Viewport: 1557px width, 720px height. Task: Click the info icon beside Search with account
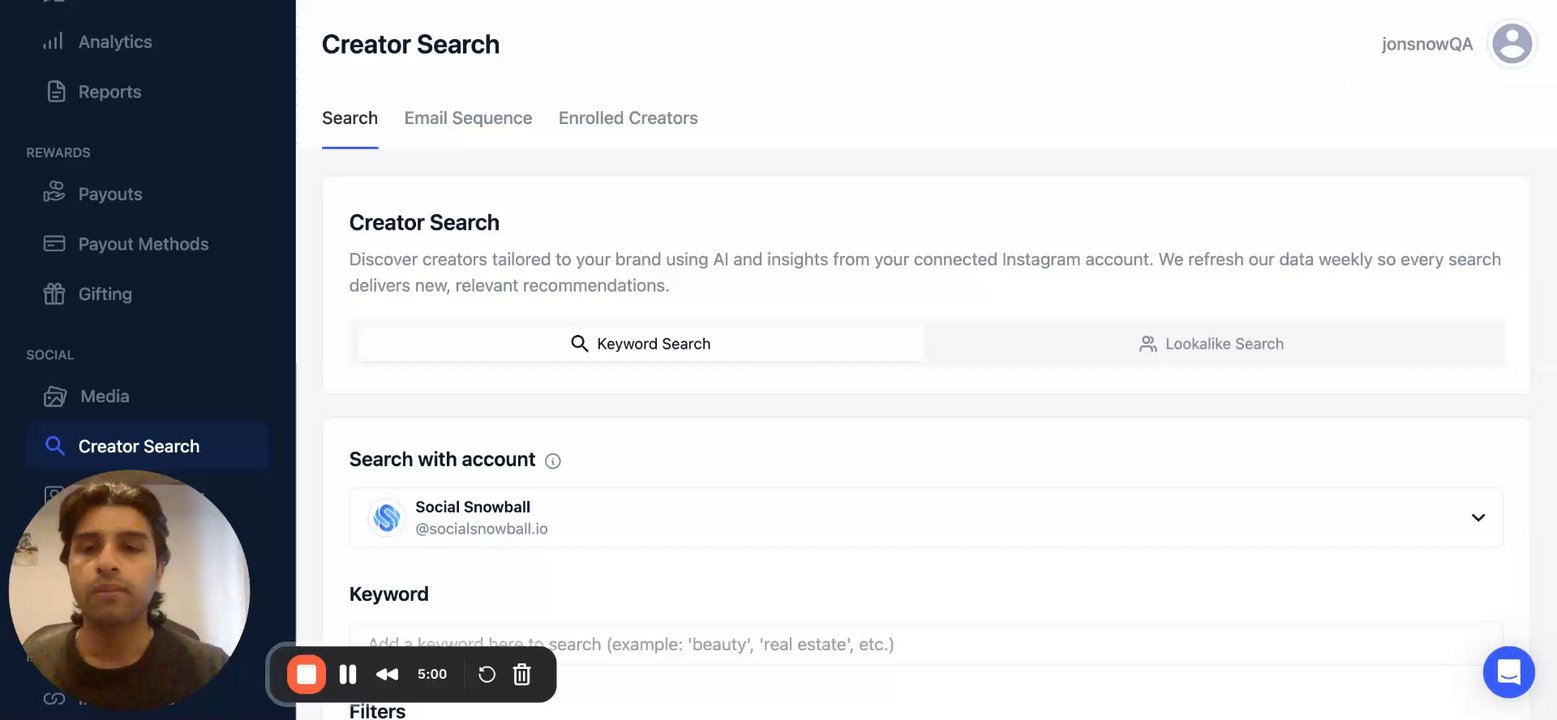point(553,461)
